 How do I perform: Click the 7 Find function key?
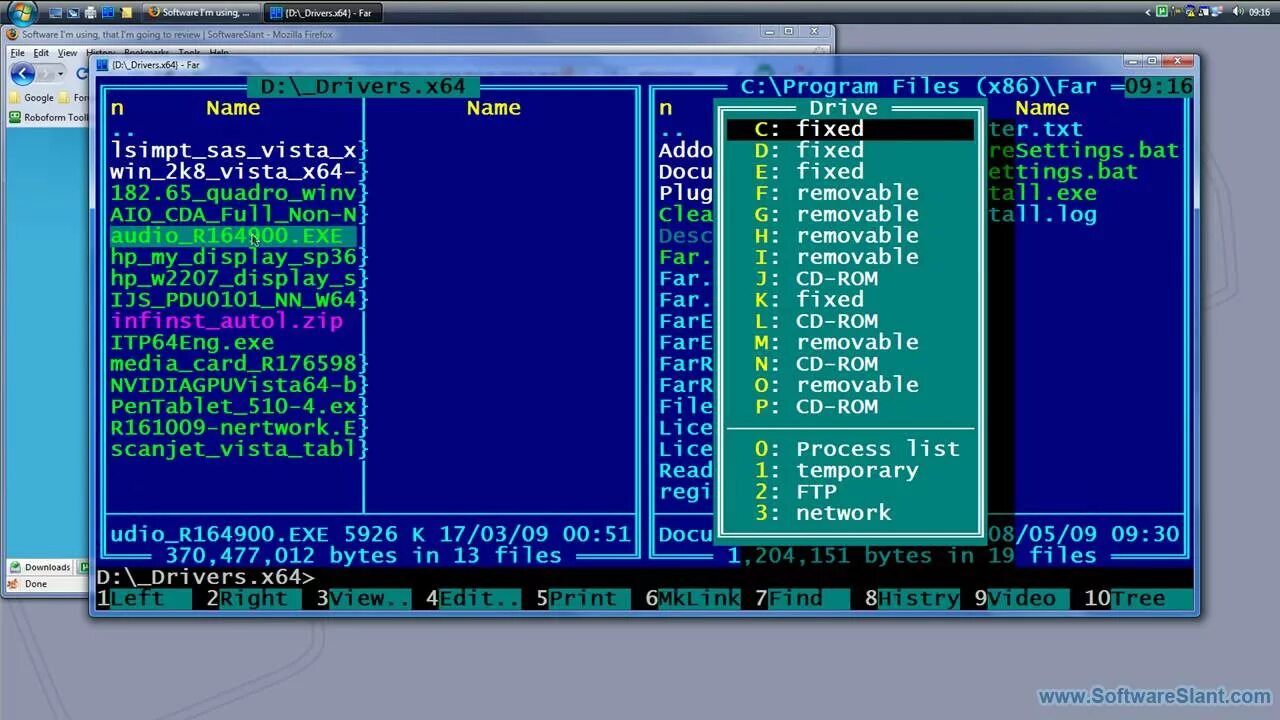pyautogui.click(x=803, y=598)
